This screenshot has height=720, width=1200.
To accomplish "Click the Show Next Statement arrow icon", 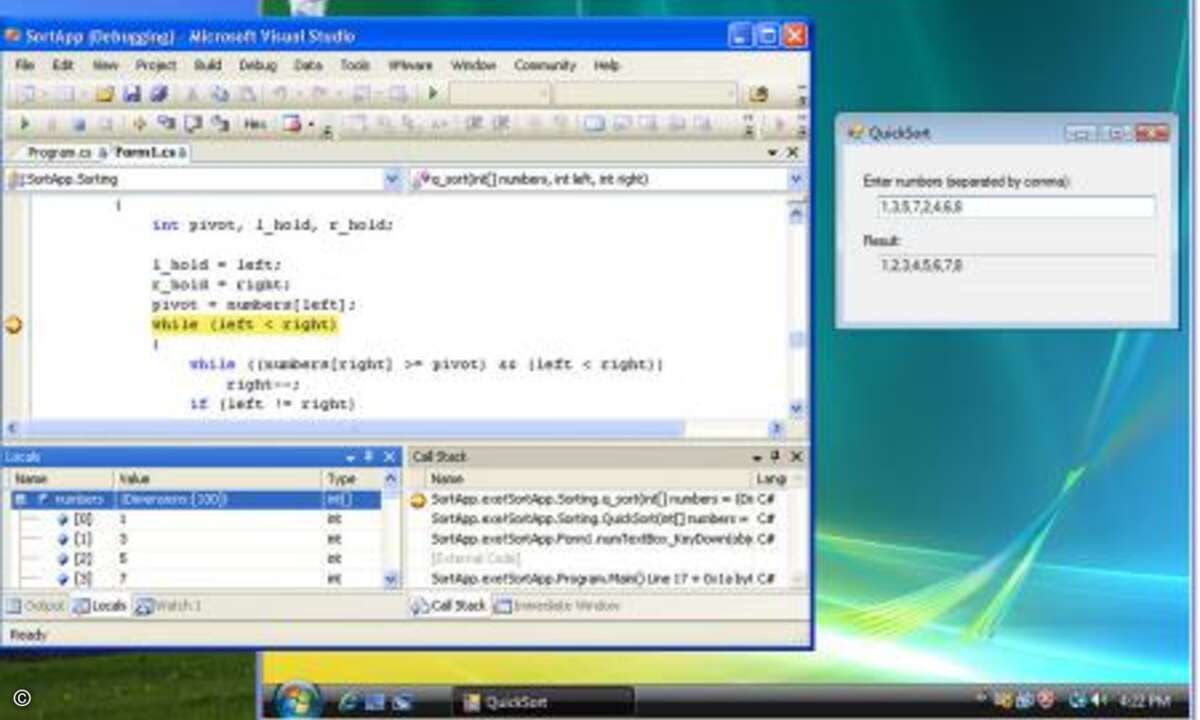I will [x=139, y=124].
